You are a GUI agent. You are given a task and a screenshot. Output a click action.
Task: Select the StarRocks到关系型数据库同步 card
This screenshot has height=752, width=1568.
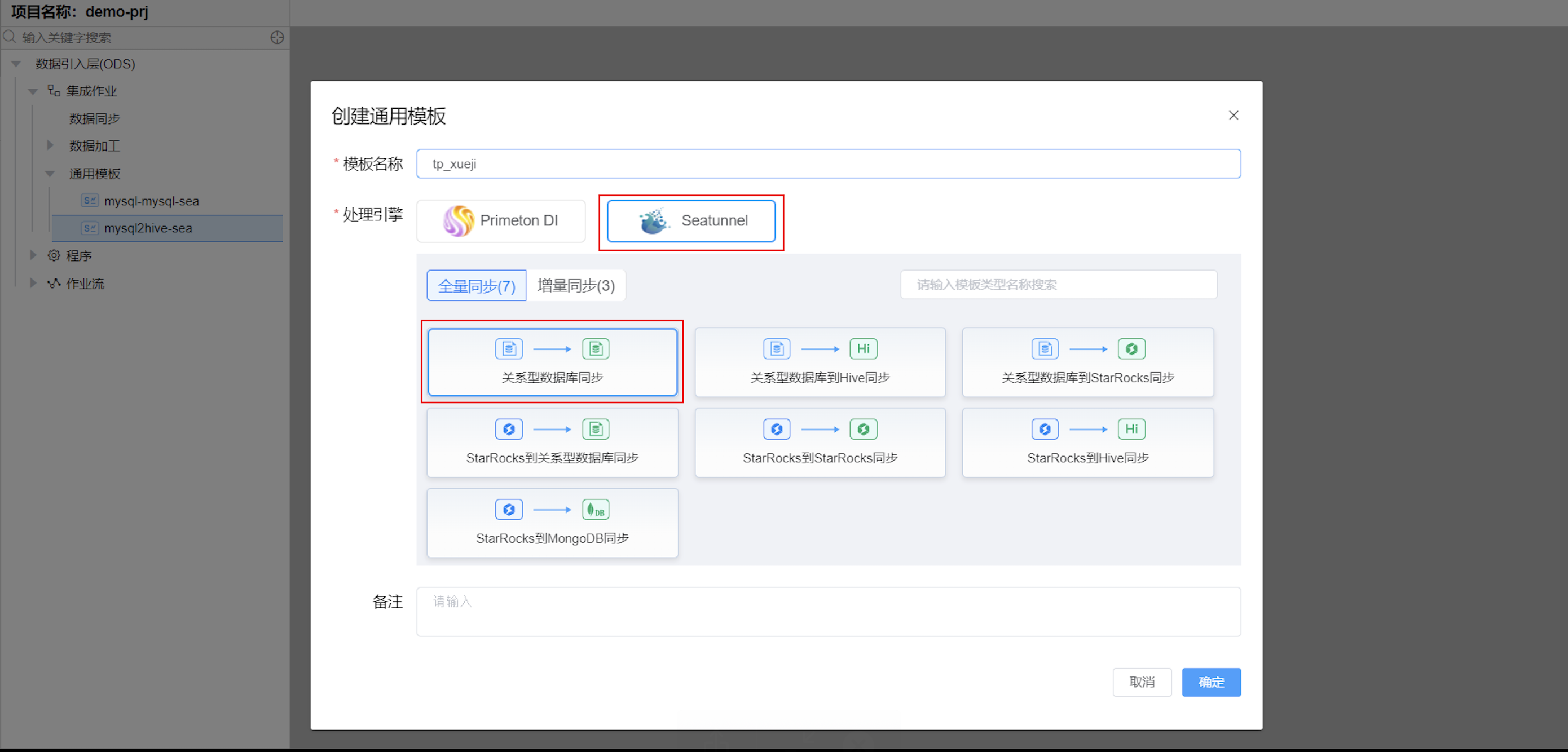(552, 443)
